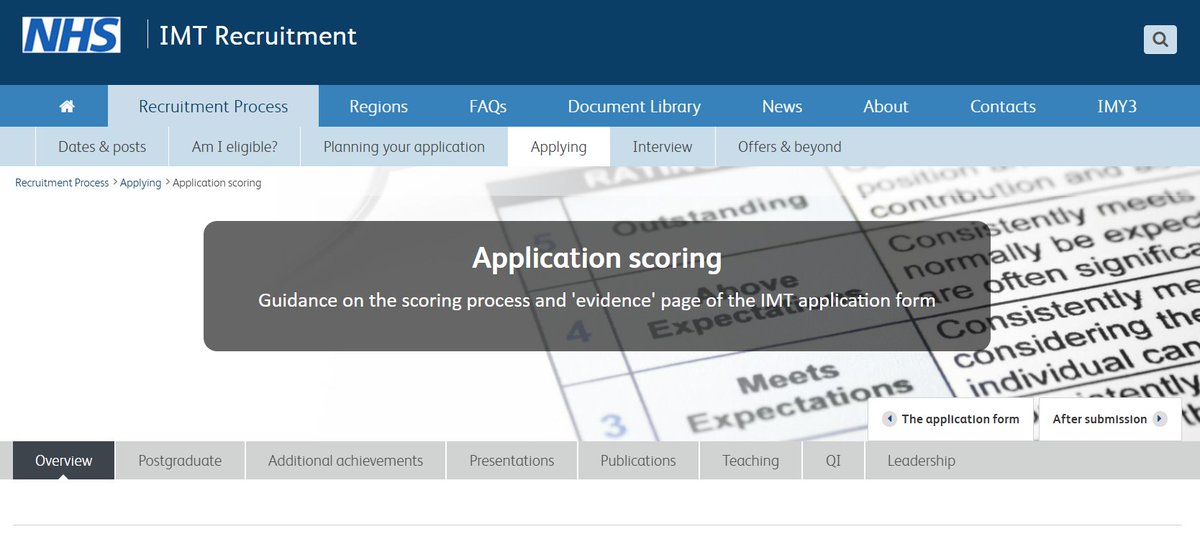This screenshot has height=537, width=1200.
Task: Switch to the Leadership tab
Action: click(x=921, y=461)
